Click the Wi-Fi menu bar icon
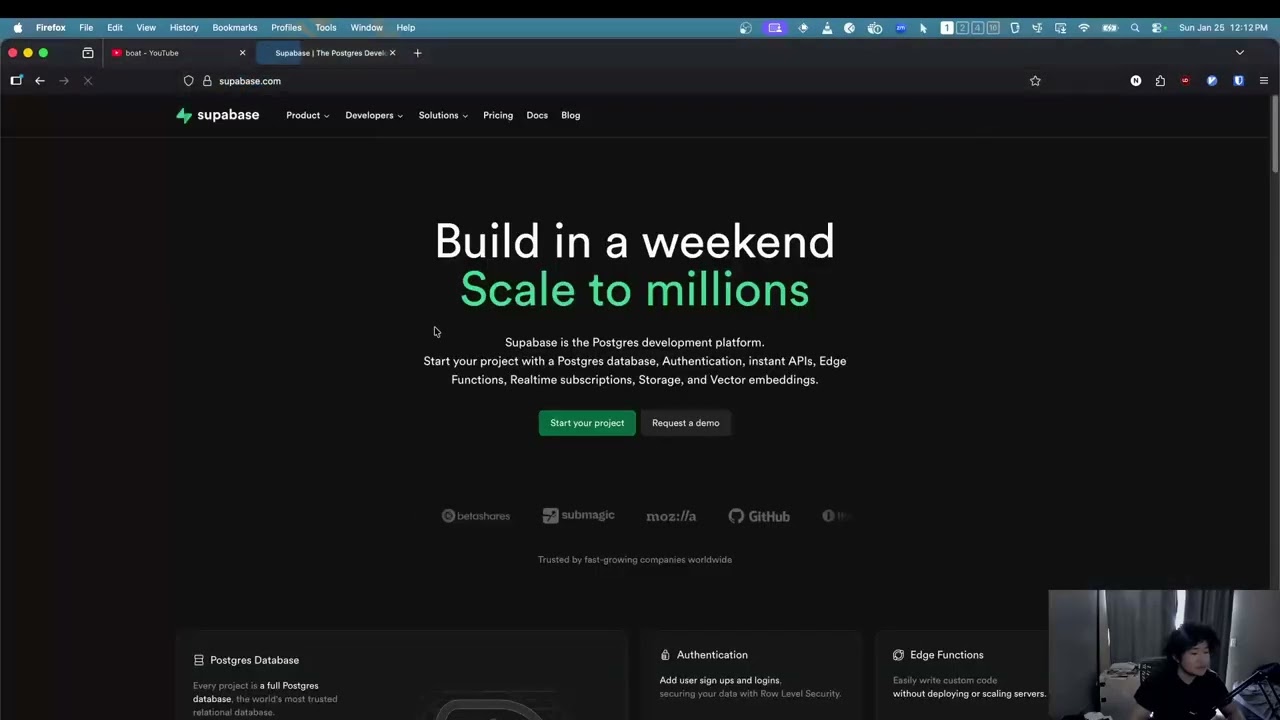This screenshot has height=720, width=1280. (1084, 28)
